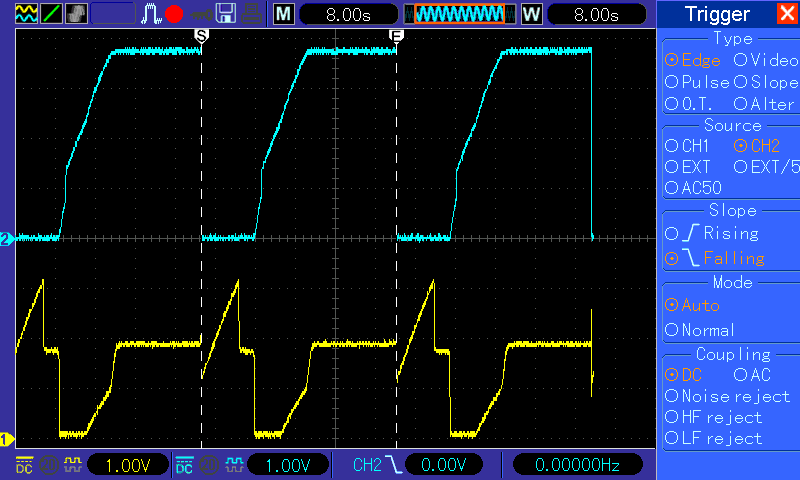The width and height of the screenshot is (800, 480).
Task: Click the waveform overview thumbnail bar
Action: coord(460,14)
